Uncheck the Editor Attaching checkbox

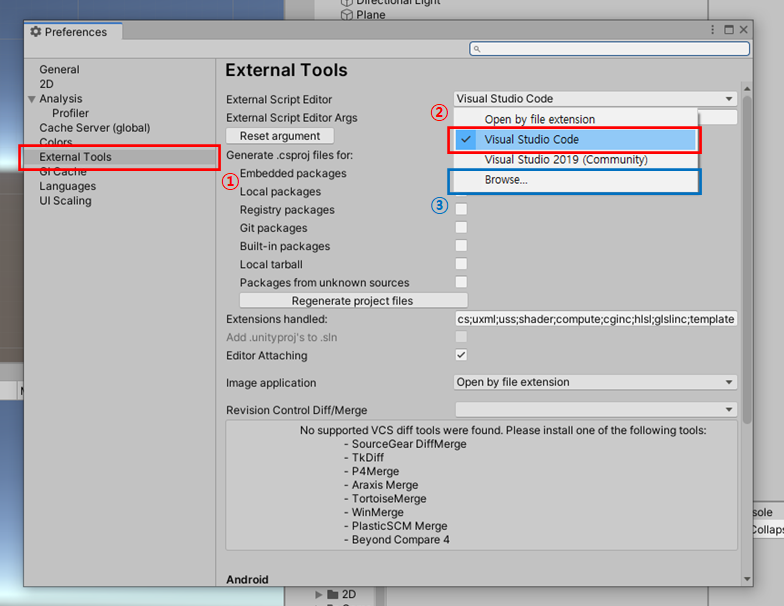[461, 355]
